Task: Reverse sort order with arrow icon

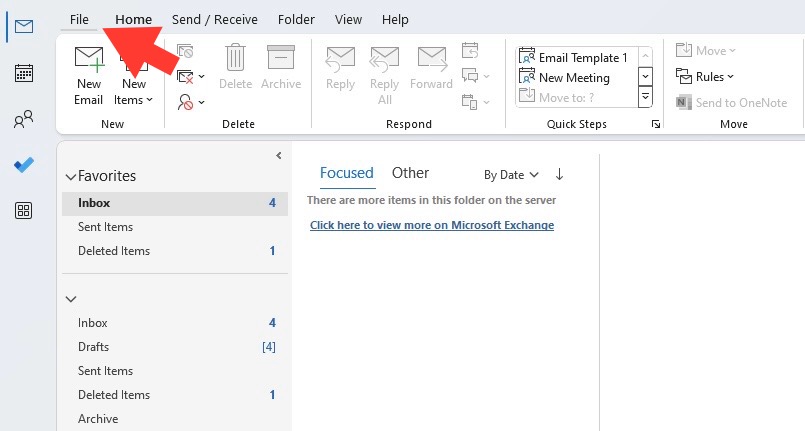Action: pos(560,174)
